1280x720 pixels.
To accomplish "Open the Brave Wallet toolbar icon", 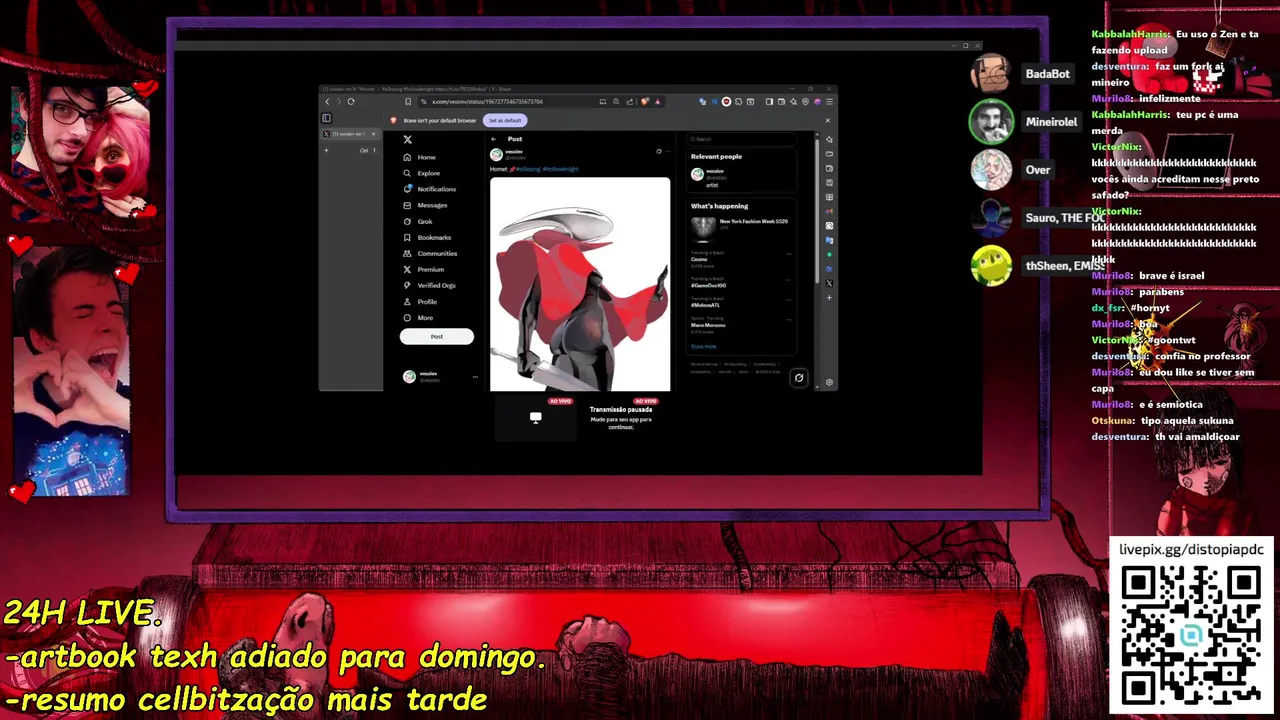I will point(781,101).
